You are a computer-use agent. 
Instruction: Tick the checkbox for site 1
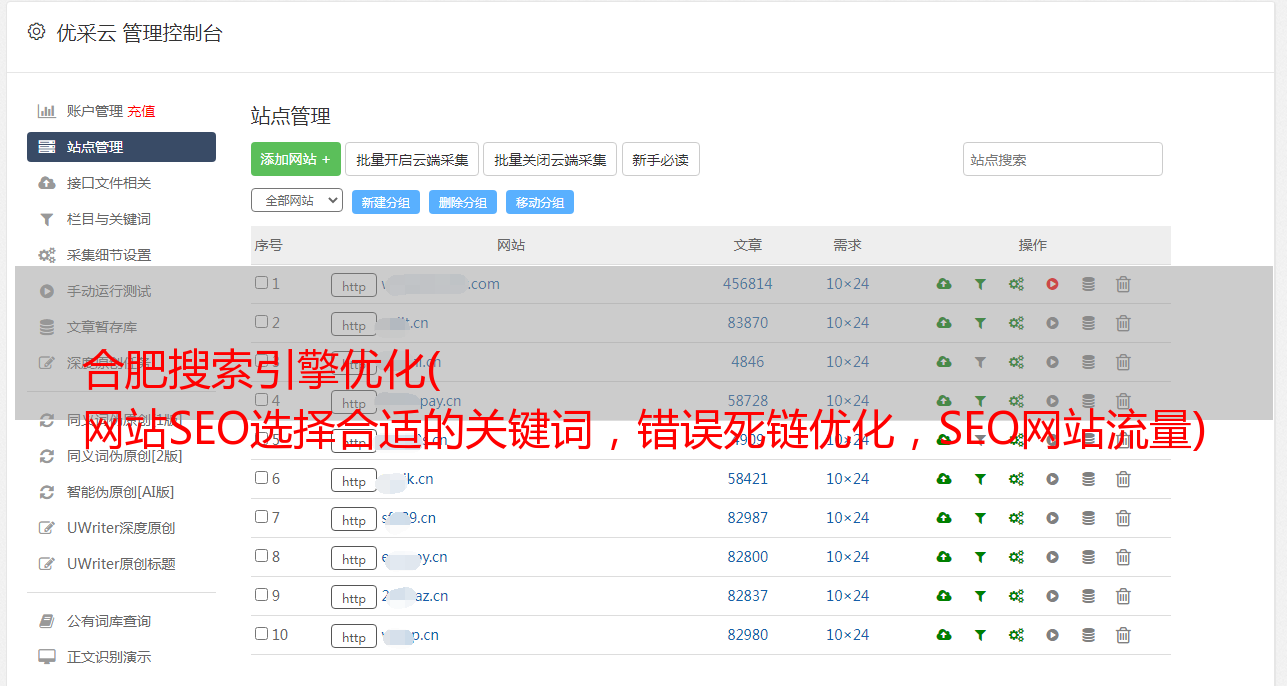pos(261,283)
